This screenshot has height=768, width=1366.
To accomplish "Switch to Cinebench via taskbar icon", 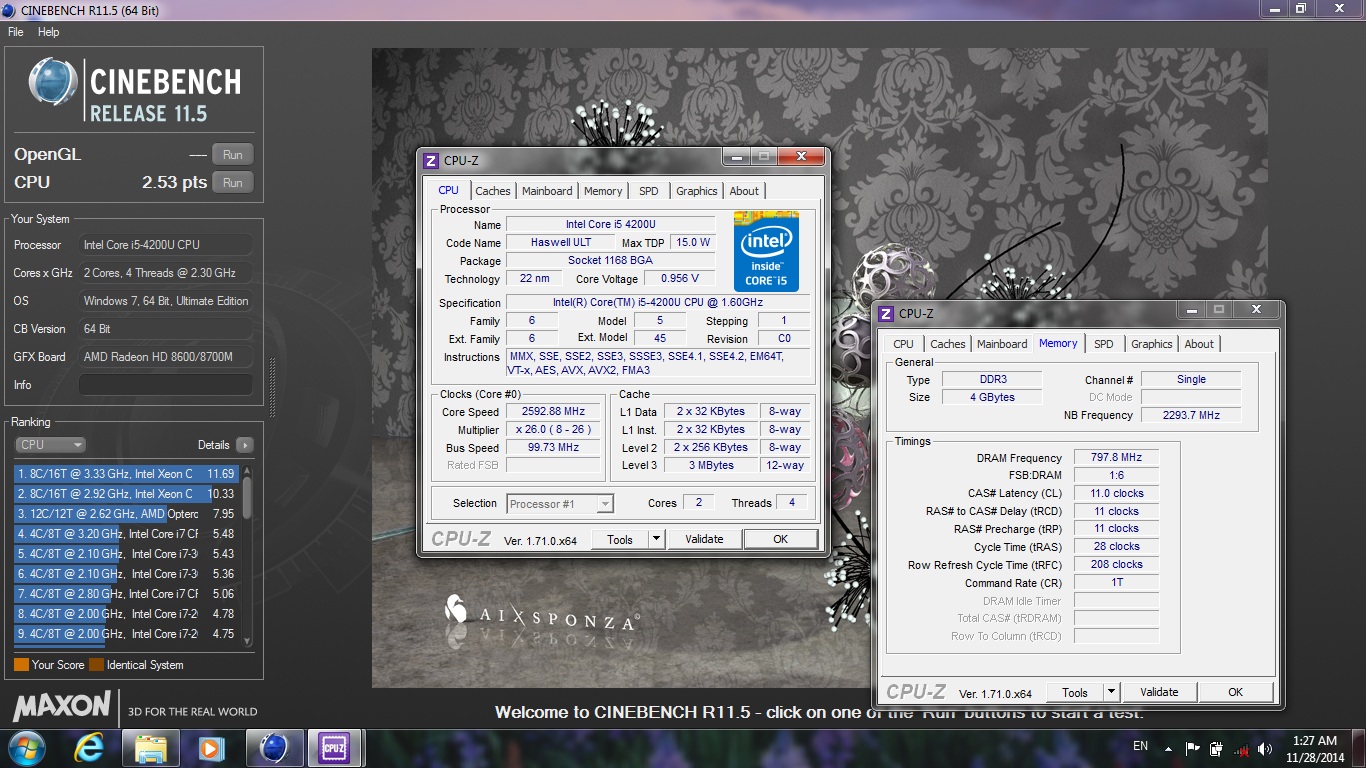I will (273, 748).
